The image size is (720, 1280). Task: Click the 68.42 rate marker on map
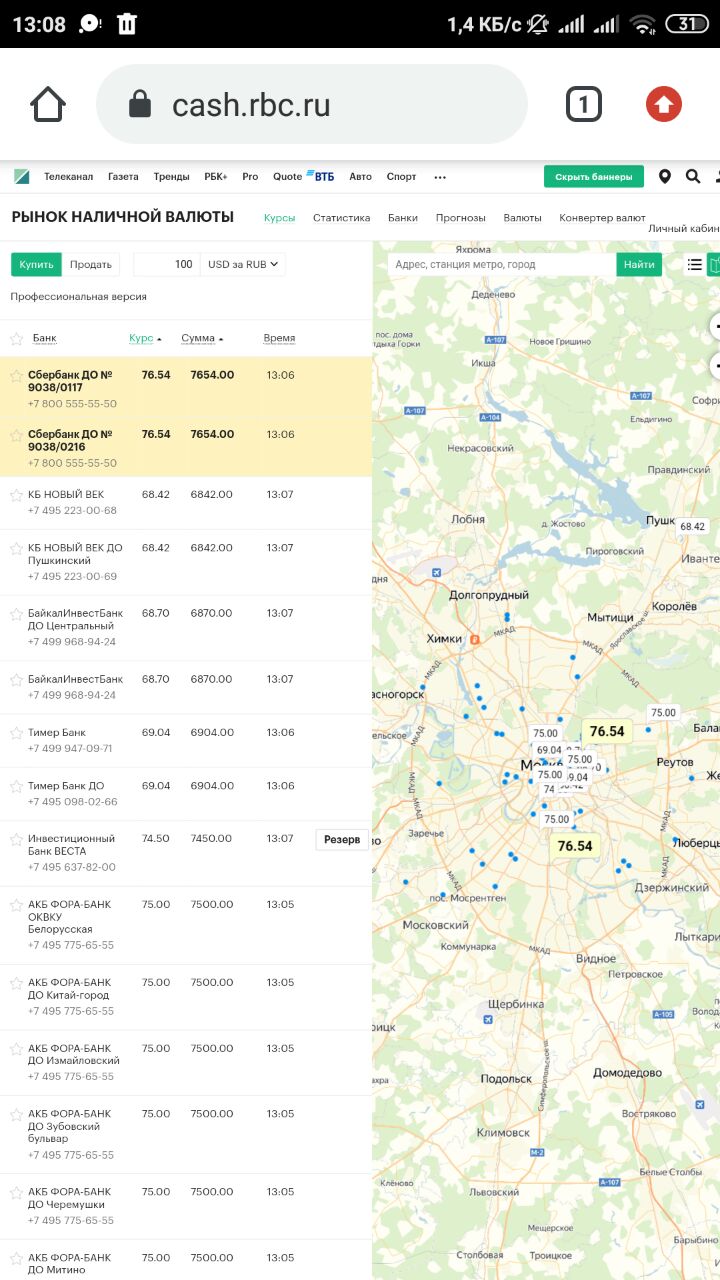[692, 526]
